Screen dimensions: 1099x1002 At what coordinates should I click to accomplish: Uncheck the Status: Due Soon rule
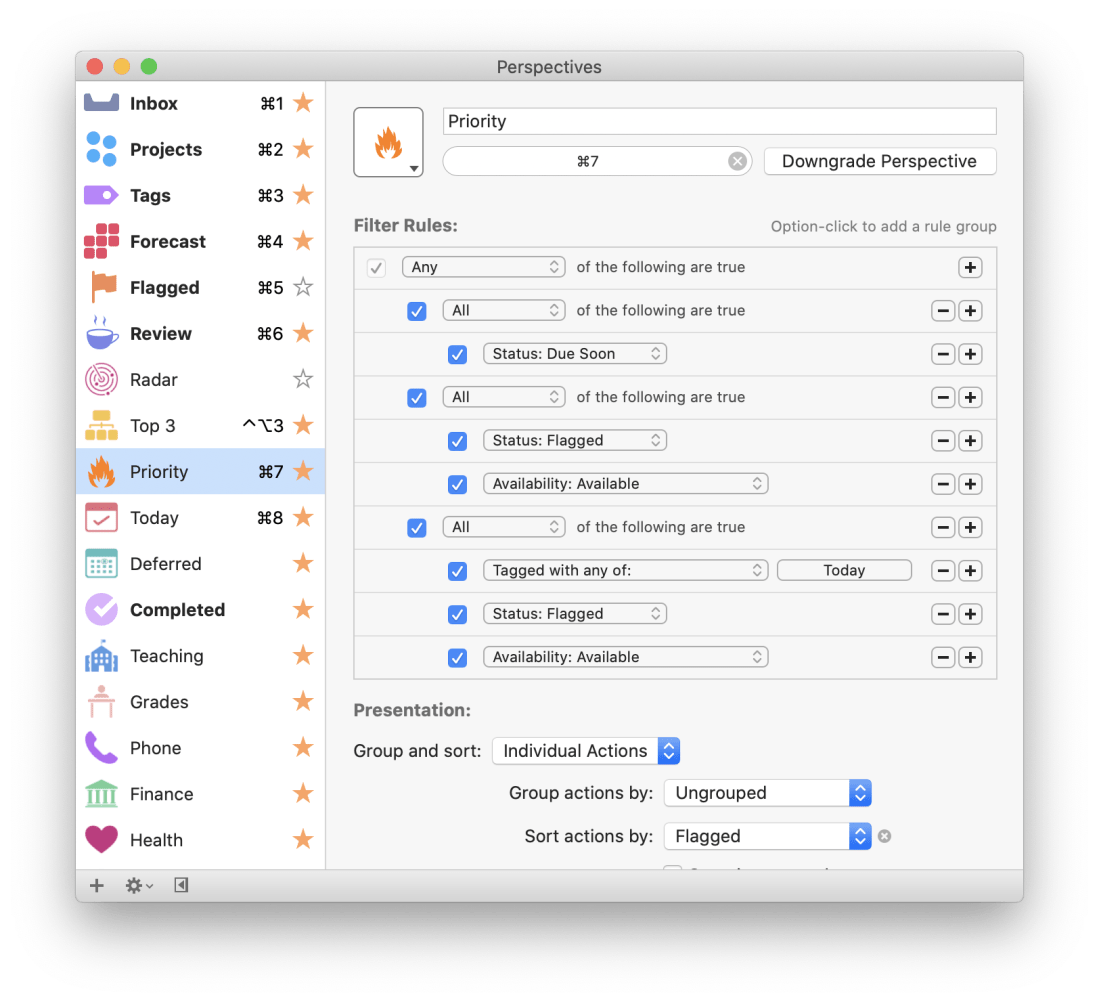[x=457, y=354]
